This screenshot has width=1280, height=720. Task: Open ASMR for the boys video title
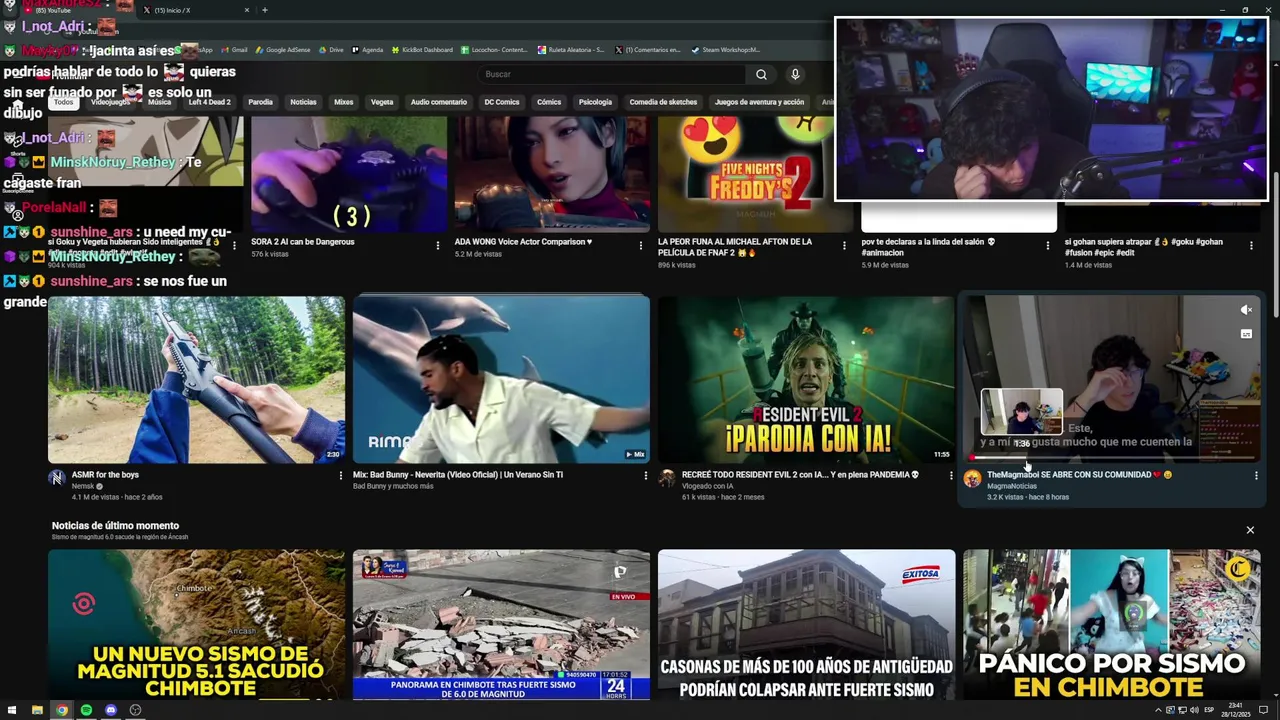click(x=105, y=475)
